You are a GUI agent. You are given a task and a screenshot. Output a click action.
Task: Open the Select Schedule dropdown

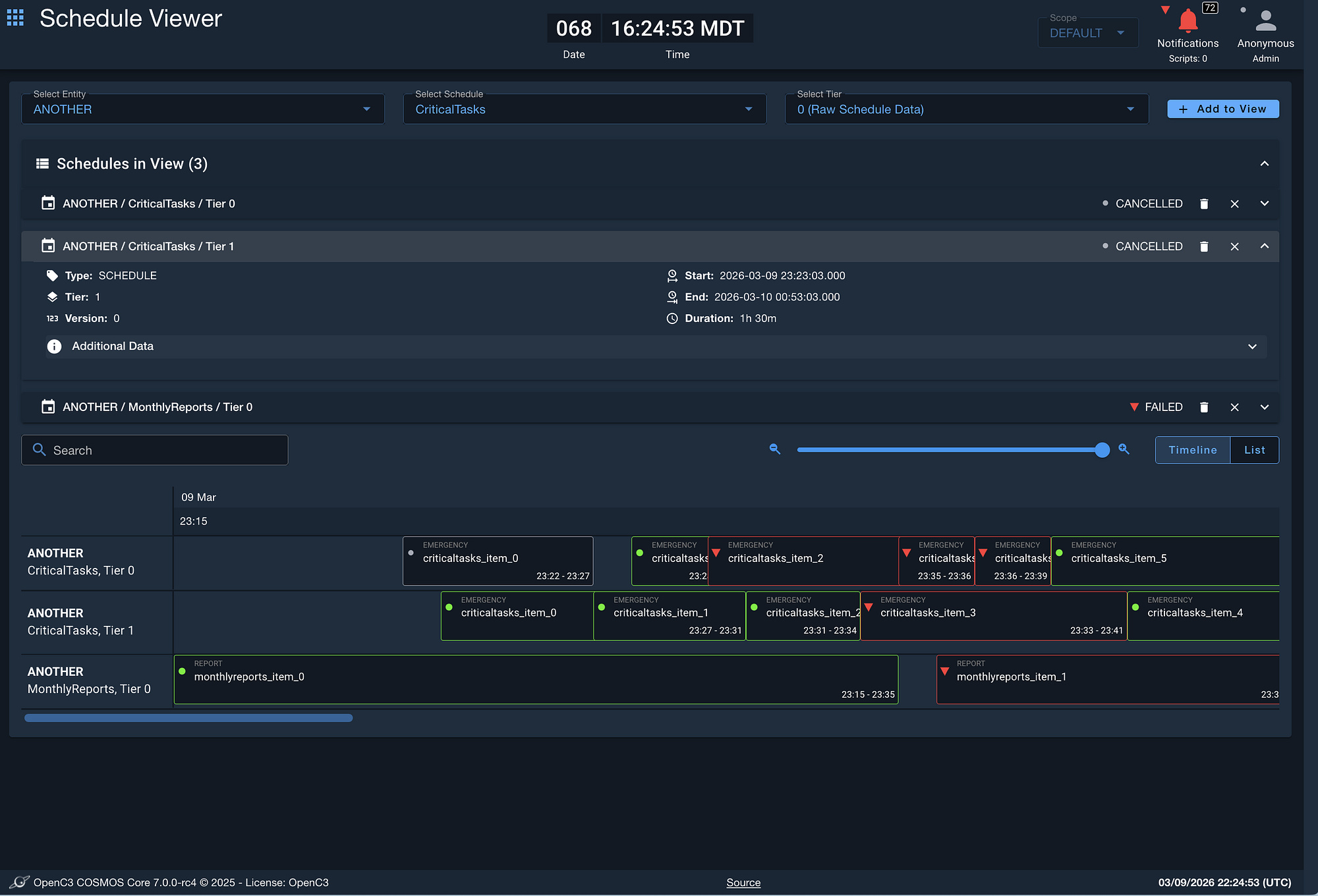[x=585, y=109]
